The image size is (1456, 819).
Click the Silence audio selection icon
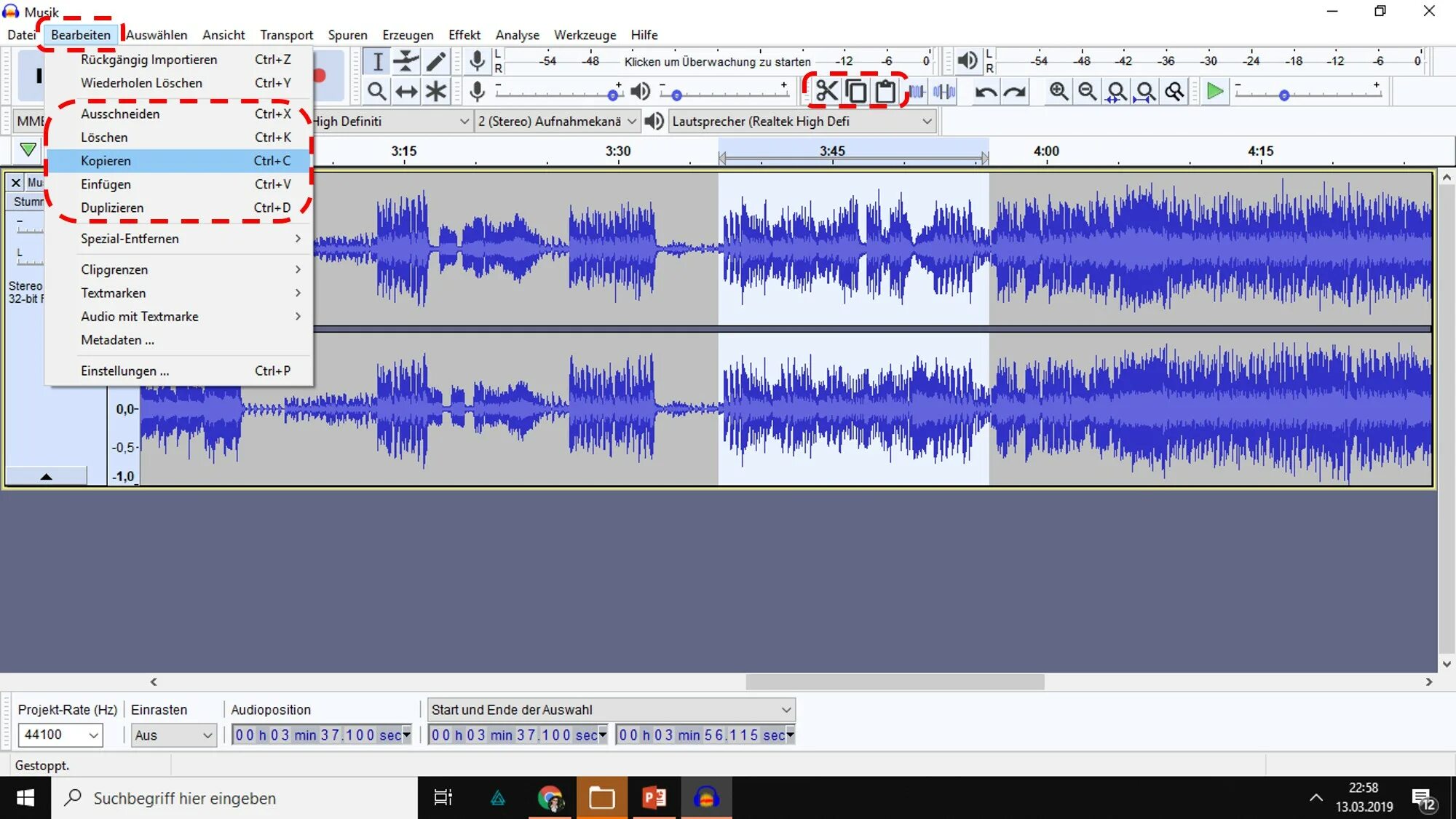tap(944, 92)
